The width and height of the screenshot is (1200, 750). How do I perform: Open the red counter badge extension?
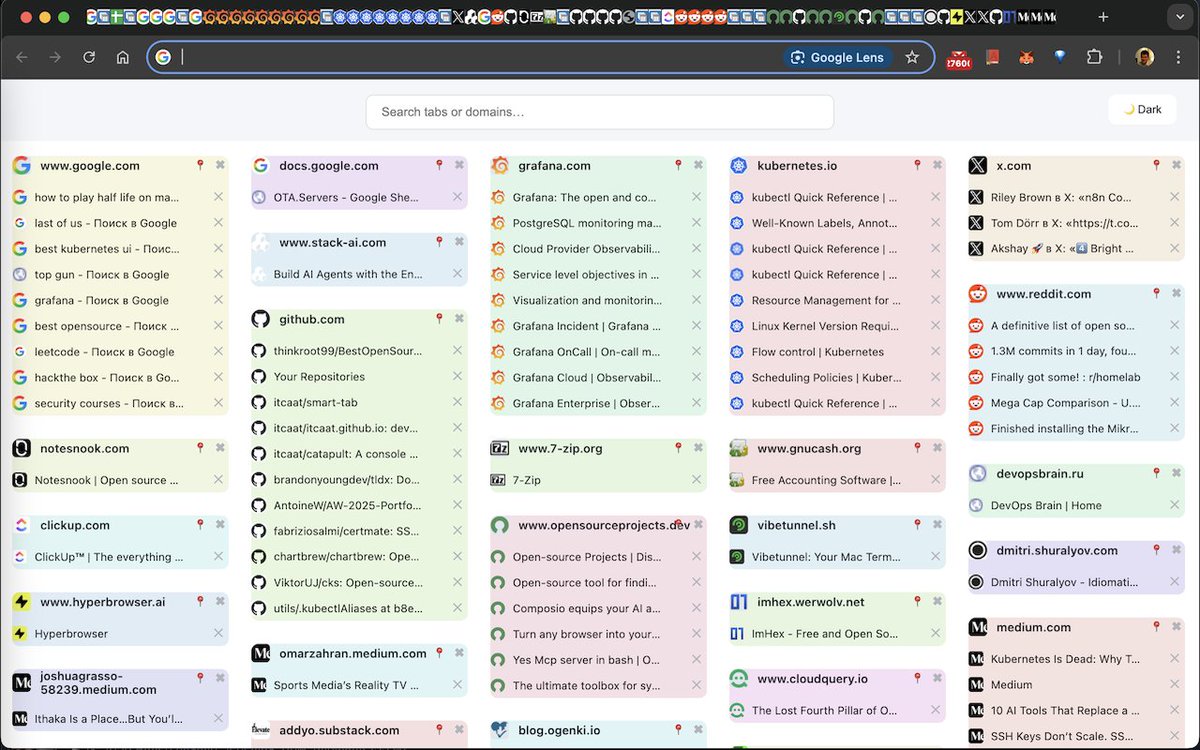point(958,59)
